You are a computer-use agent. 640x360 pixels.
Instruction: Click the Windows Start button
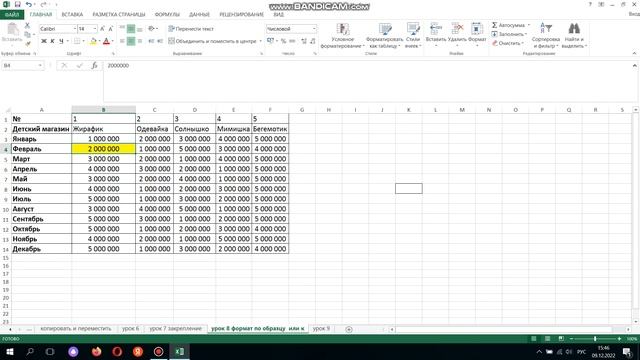(x=9, y=351)
